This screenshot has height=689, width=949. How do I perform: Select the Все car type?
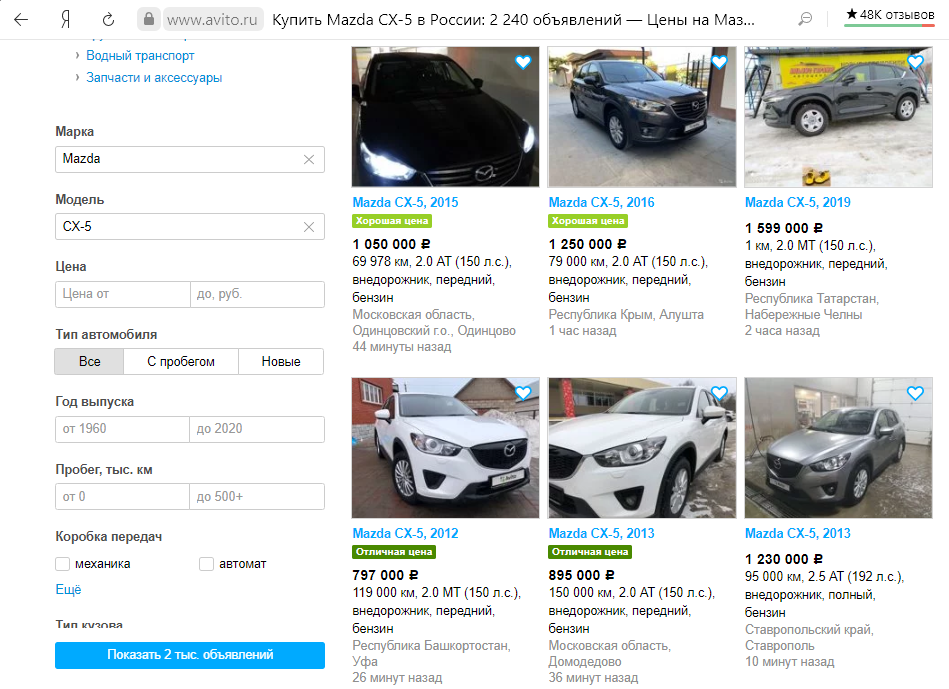pos(89,361)
